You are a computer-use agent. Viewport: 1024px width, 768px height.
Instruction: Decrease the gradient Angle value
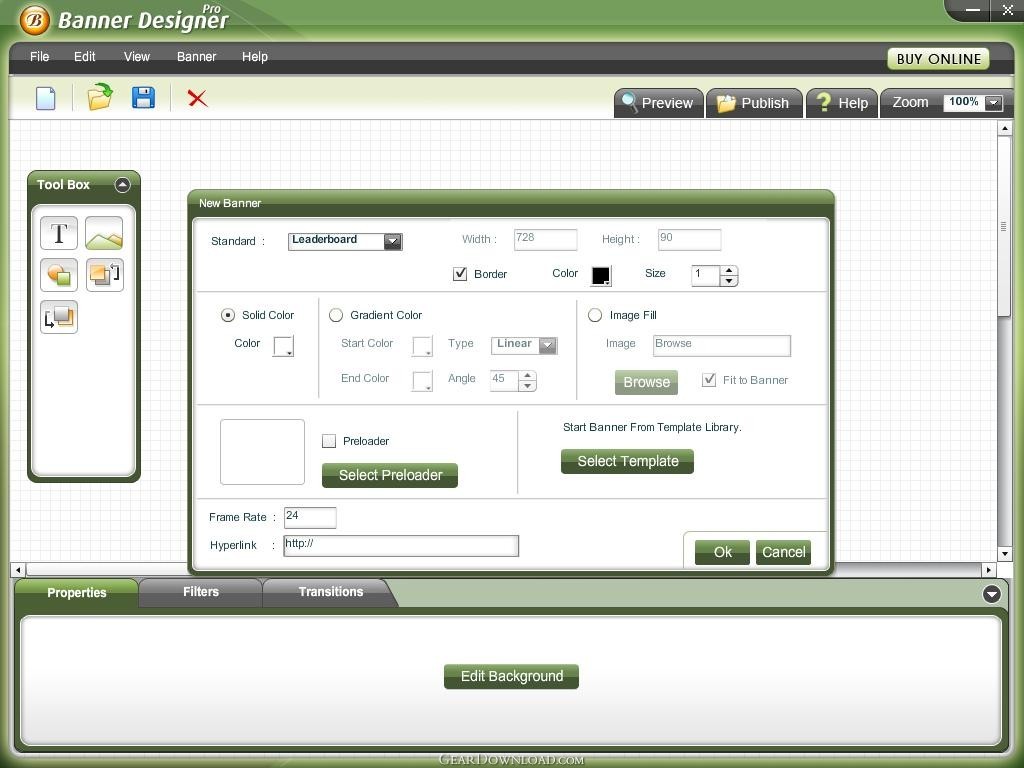click(x=528, y=386)
